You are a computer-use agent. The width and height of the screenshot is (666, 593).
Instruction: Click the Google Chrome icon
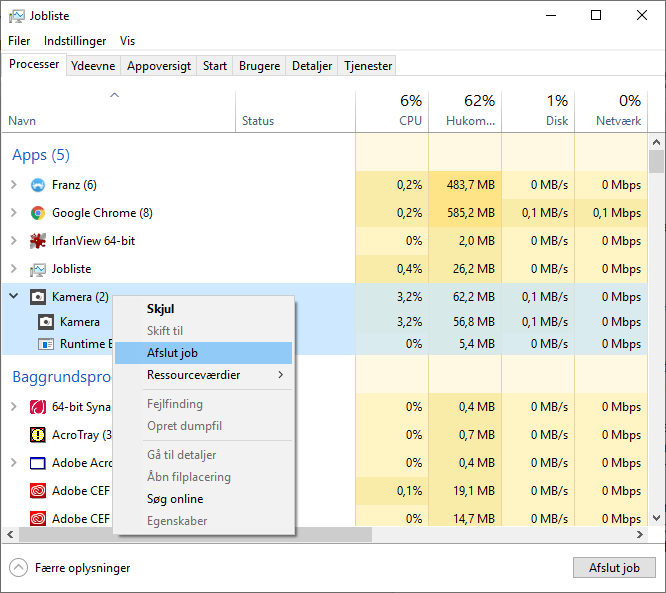click(x=38, y=213)
